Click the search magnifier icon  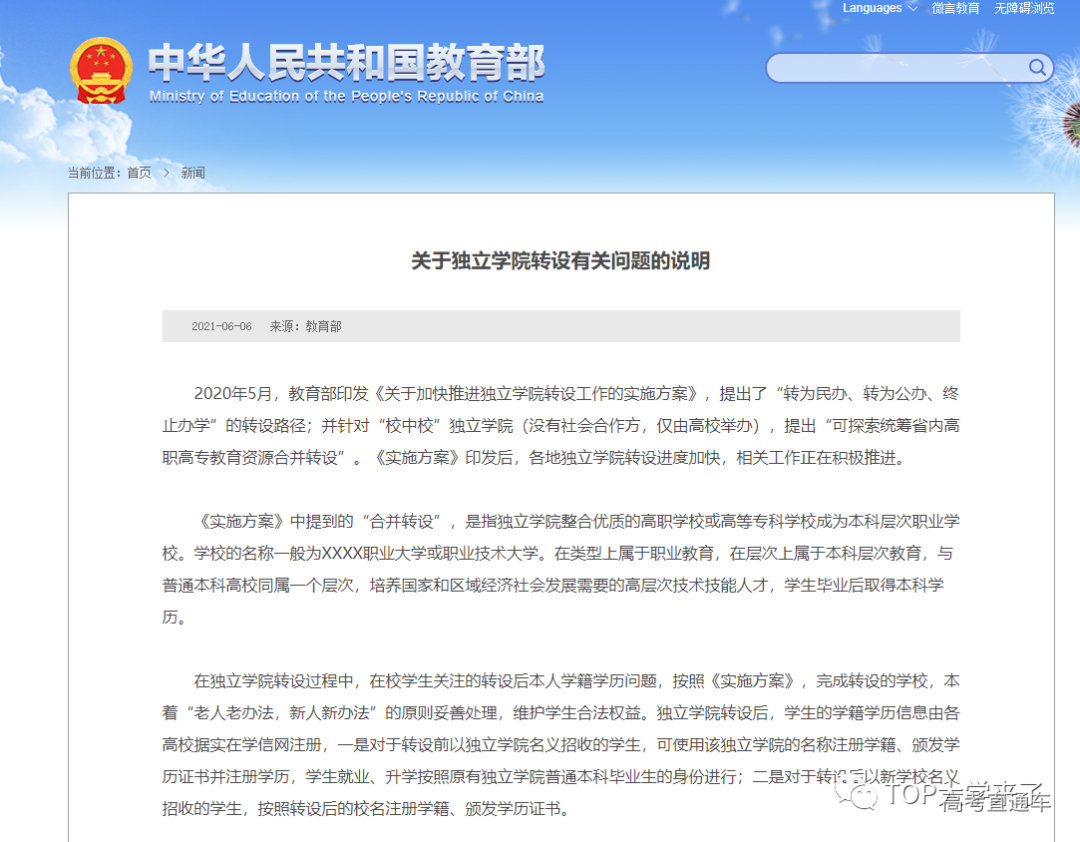click(1037, 68)
